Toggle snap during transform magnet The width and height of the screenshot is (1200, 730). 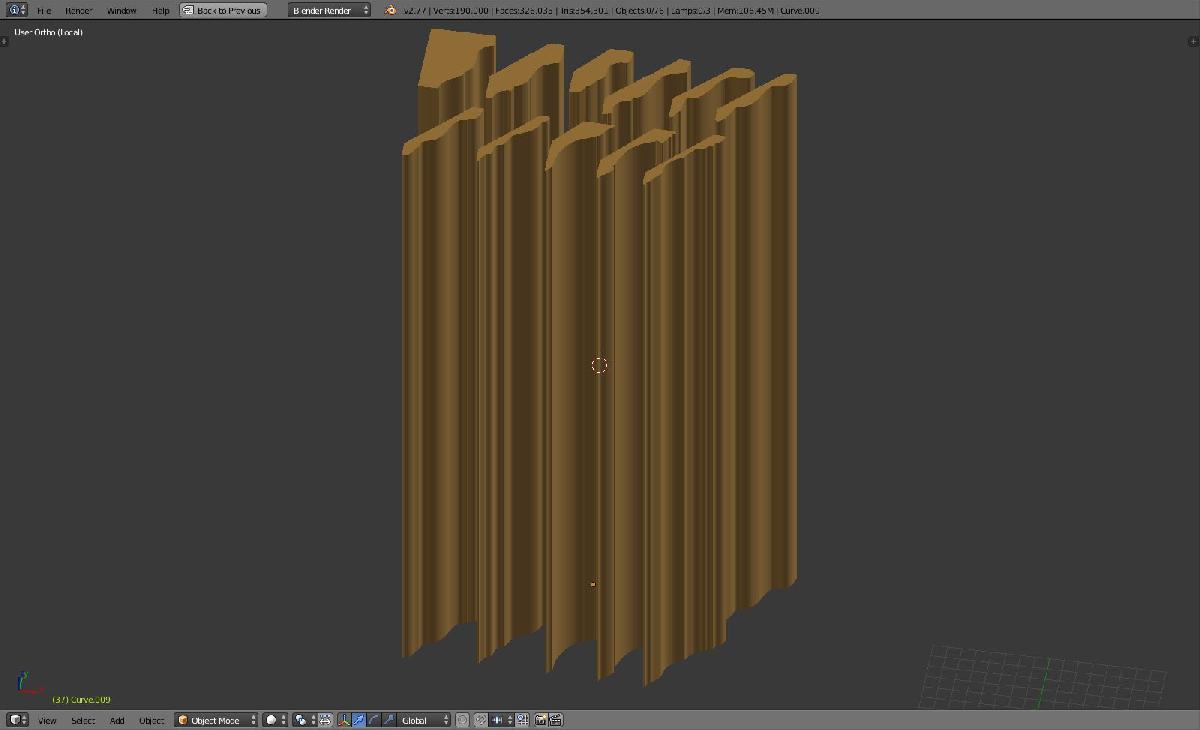click(x=481, y=720)
